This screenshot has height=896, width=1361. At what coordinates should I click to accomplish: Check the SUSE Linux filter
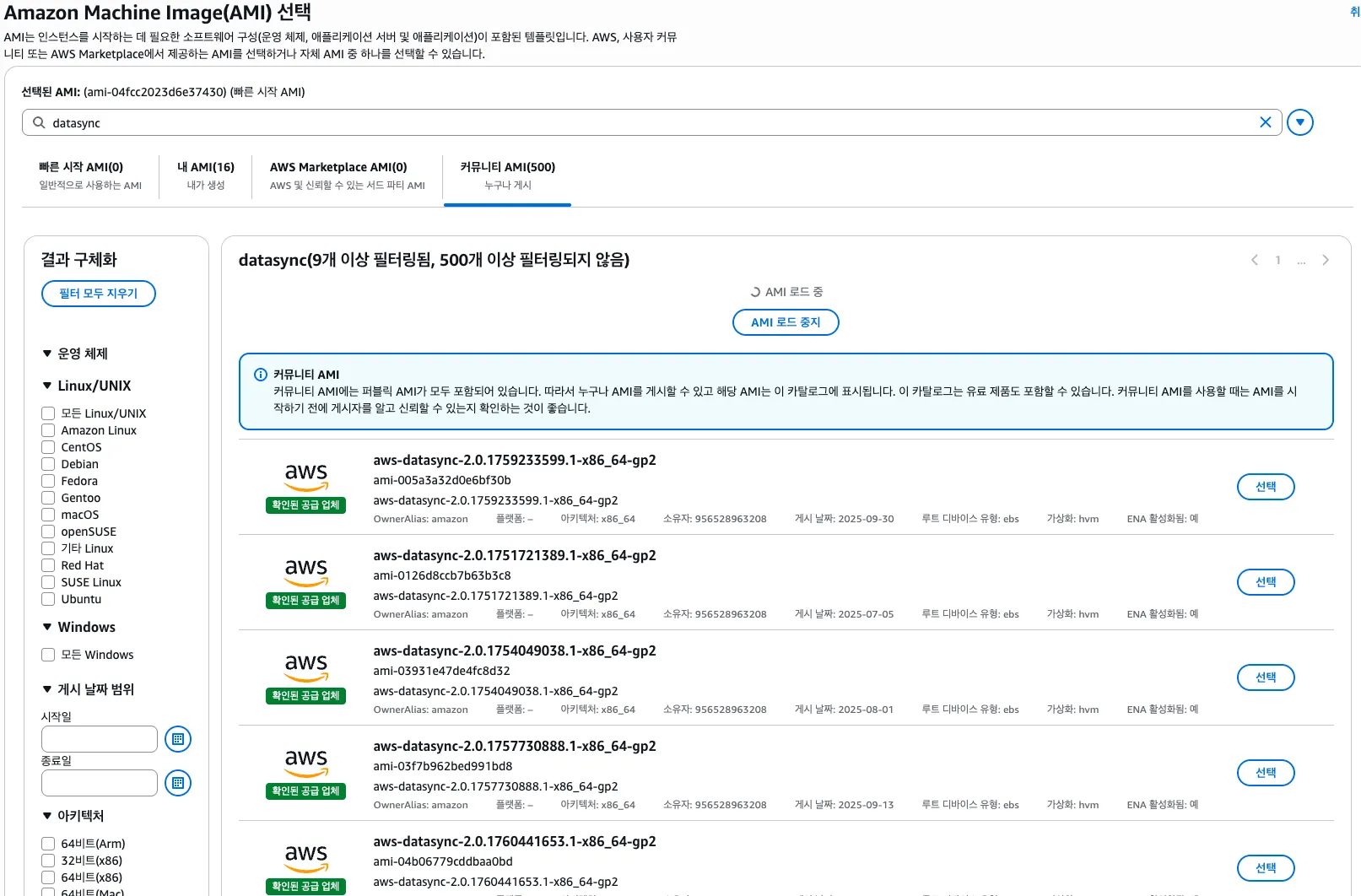pyautogui.click(x=48, y=582)
